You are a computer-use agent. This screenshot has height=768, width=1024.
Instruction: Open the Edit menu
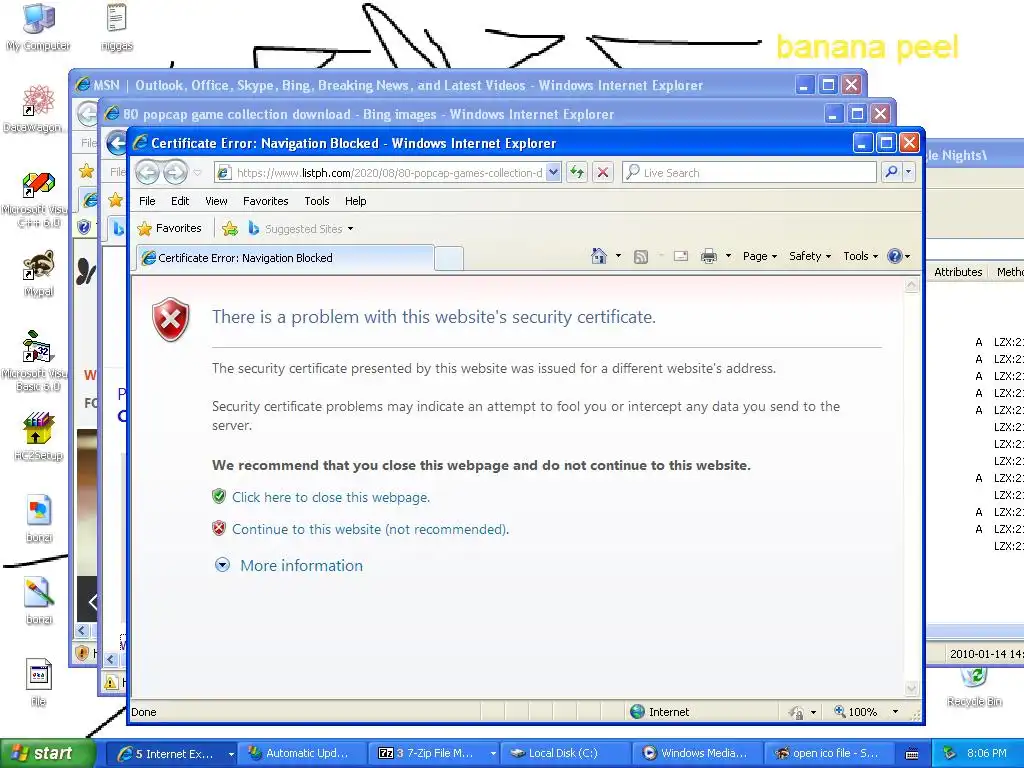click(x=180, y=201)
